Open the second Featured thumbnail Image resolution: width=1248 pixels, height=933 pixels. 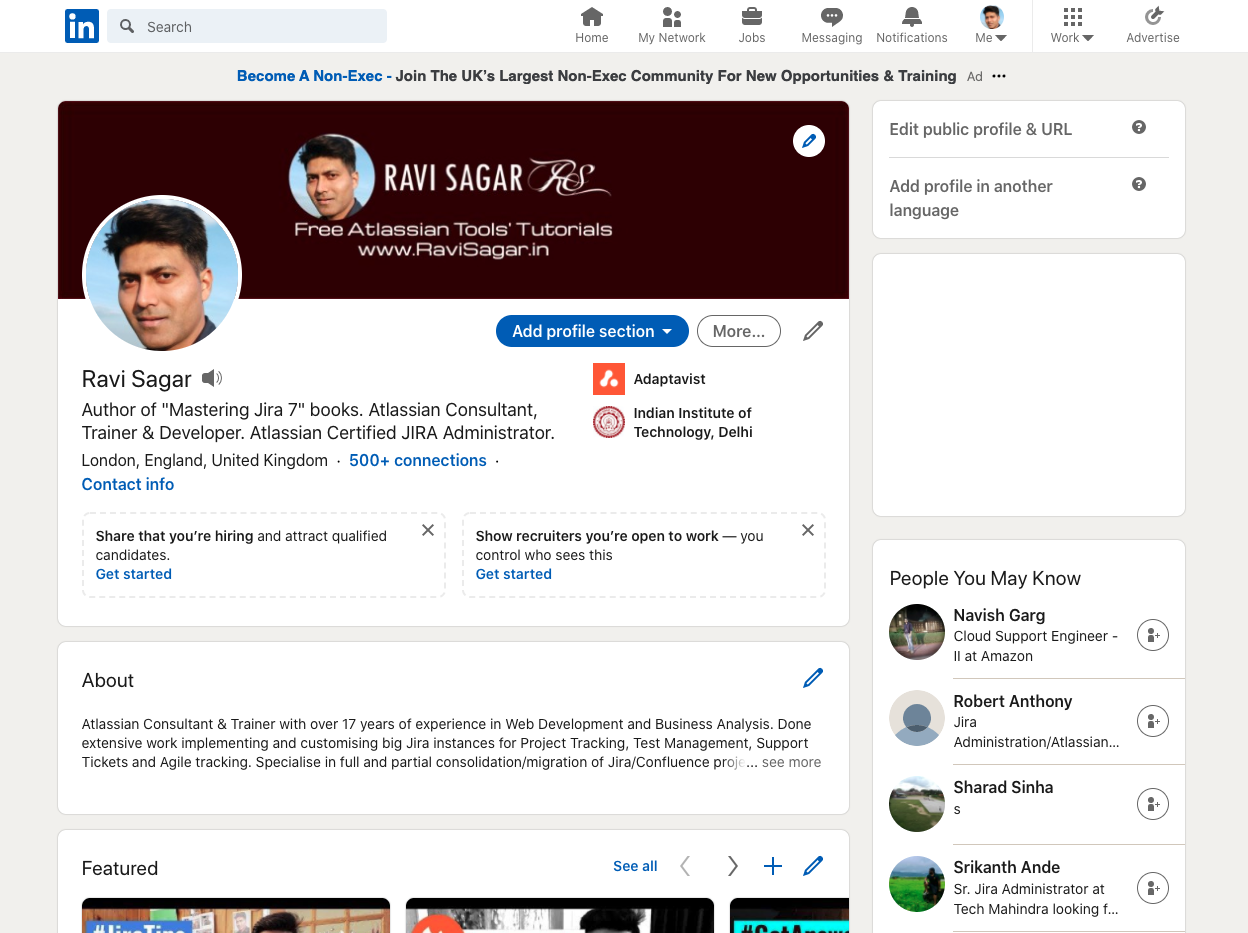(560, 915)
